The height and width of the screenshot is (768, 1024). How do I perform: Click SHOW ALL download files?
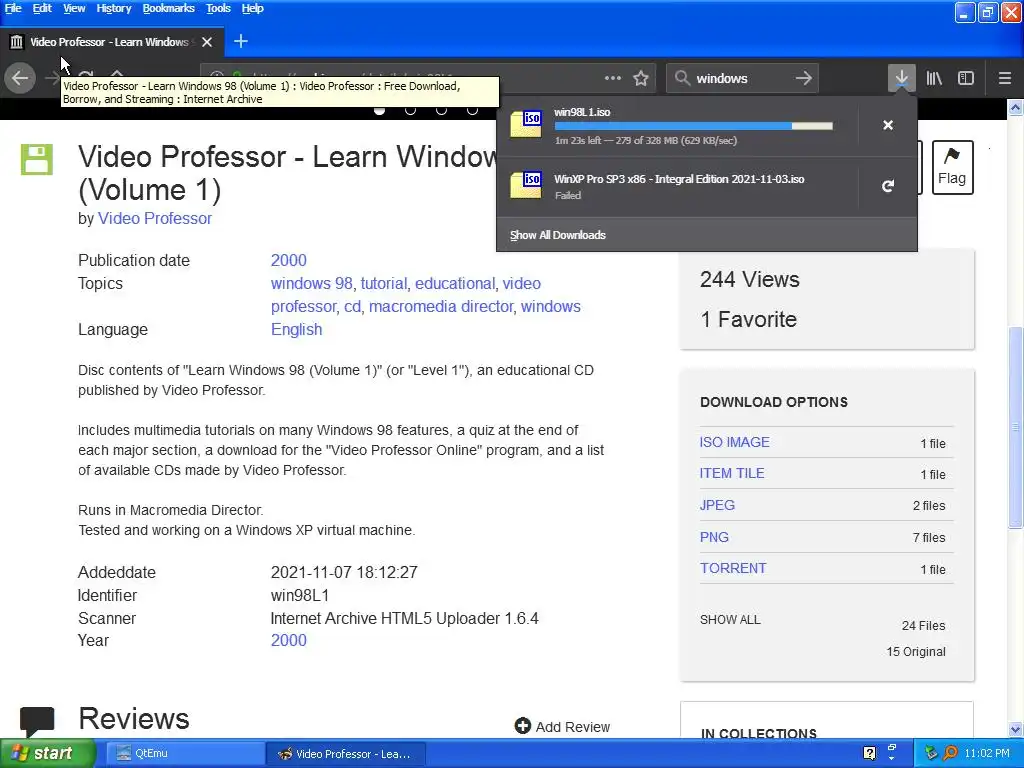click(x=730, y=619)
